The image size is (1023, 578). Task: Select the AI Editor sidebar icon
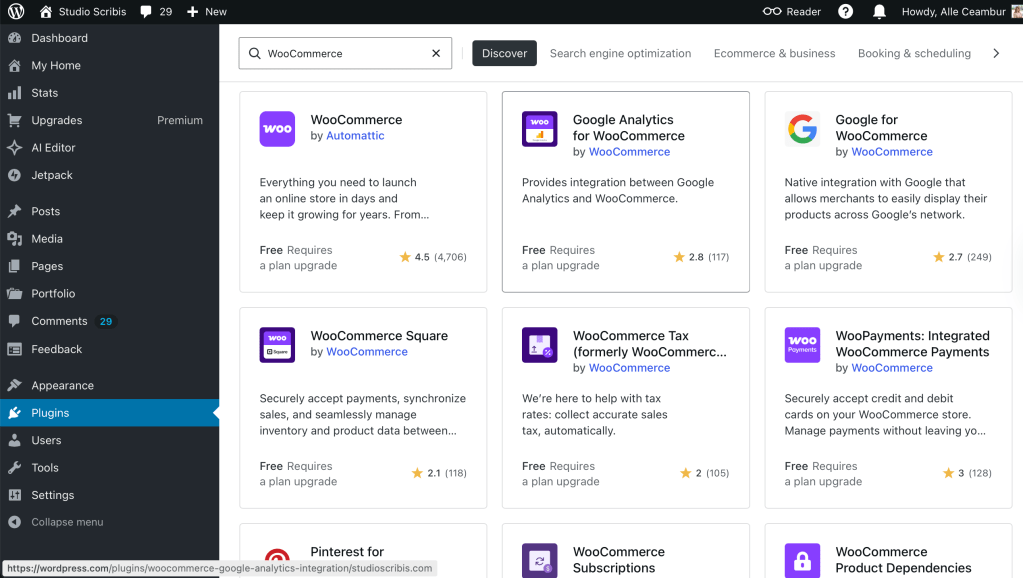pyautogui.click(x=16, y=147)
